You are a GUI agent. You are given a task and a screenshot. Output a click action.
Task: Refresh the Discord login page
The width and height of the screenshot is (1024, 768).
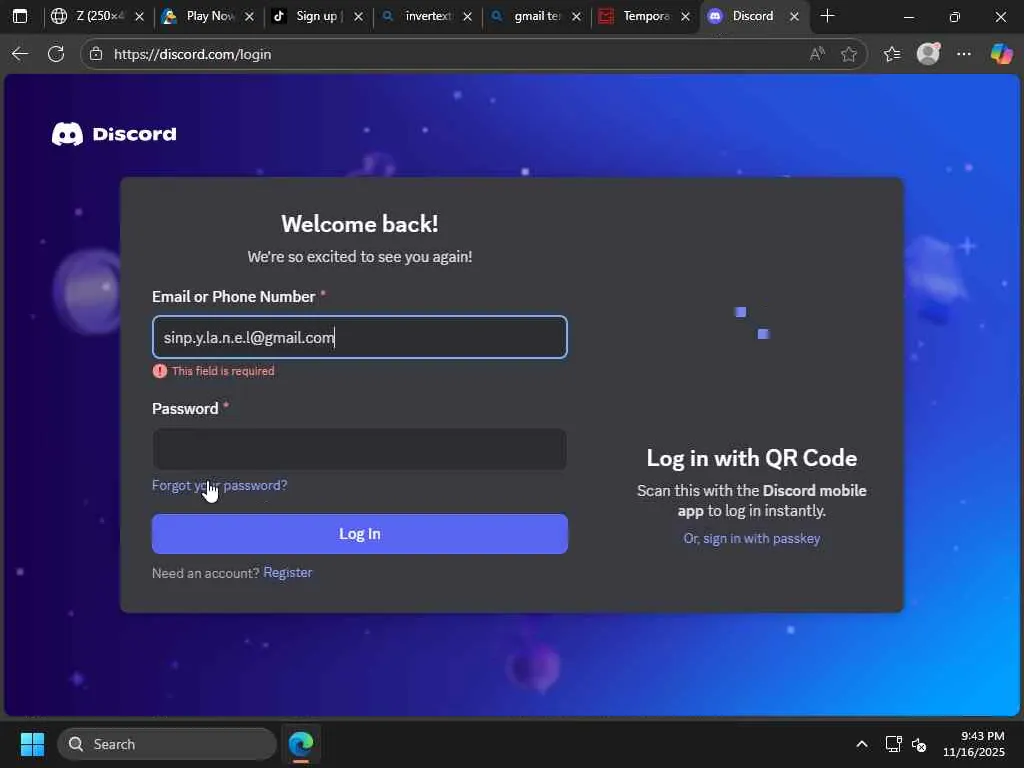point(56,54)
